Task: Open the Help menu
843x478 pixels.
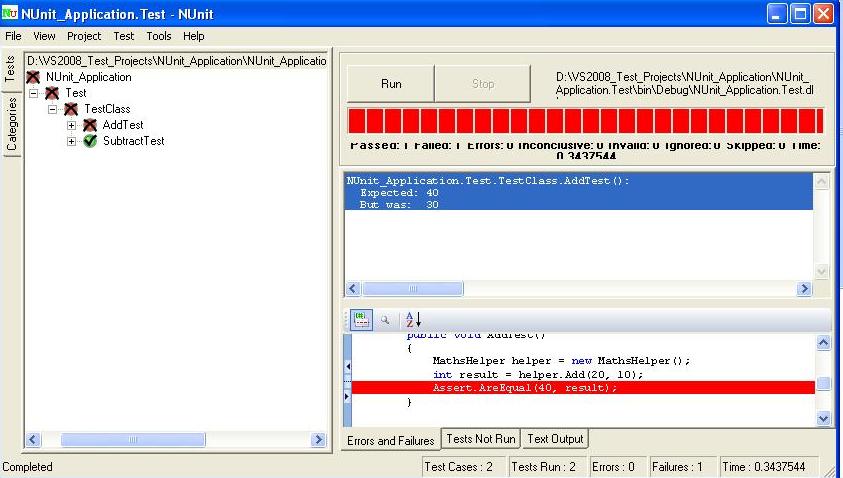Action: (x=194, y=36)
